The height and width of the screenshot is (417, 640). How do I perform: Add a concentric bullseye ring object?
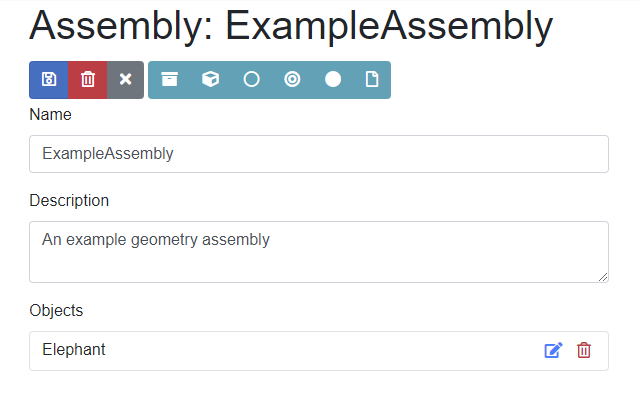tap(292, 80)
